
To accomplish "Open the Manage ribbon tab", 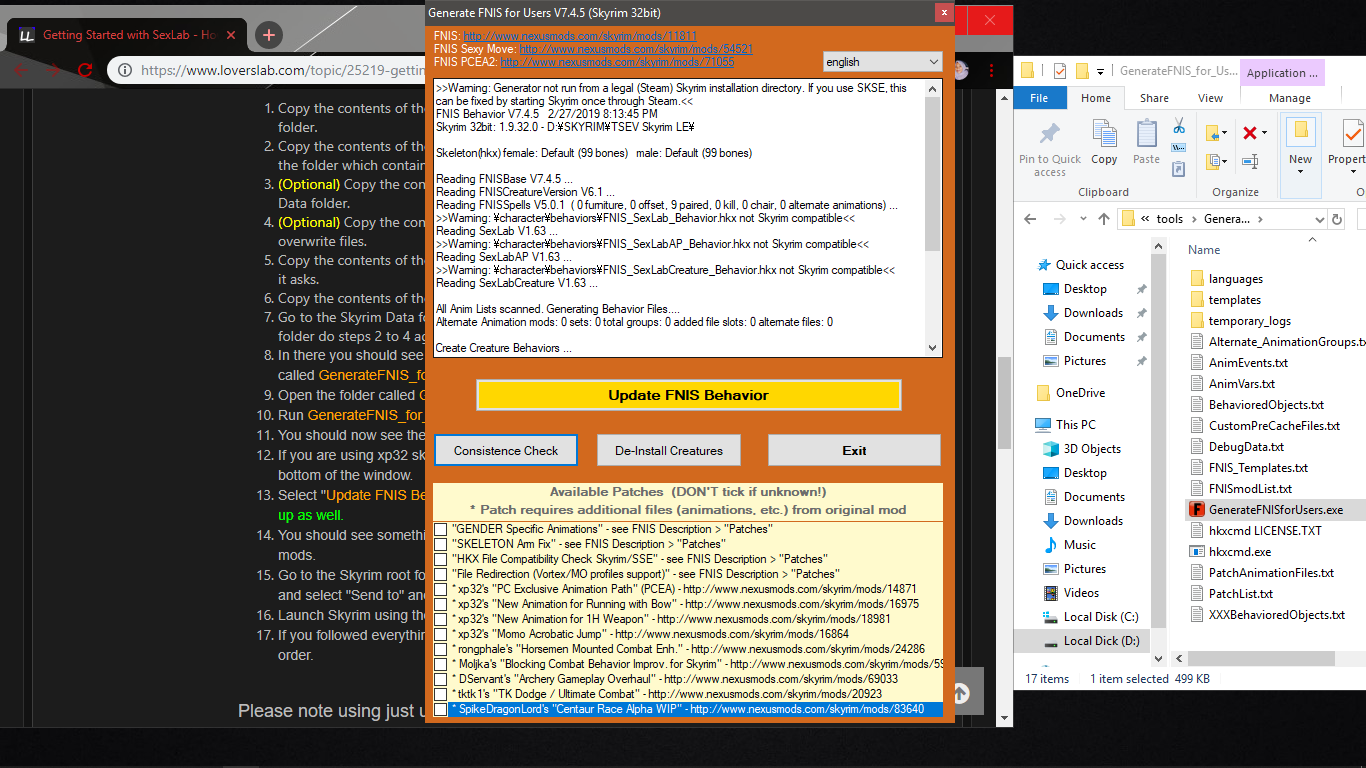I will tap(1290, 98).
